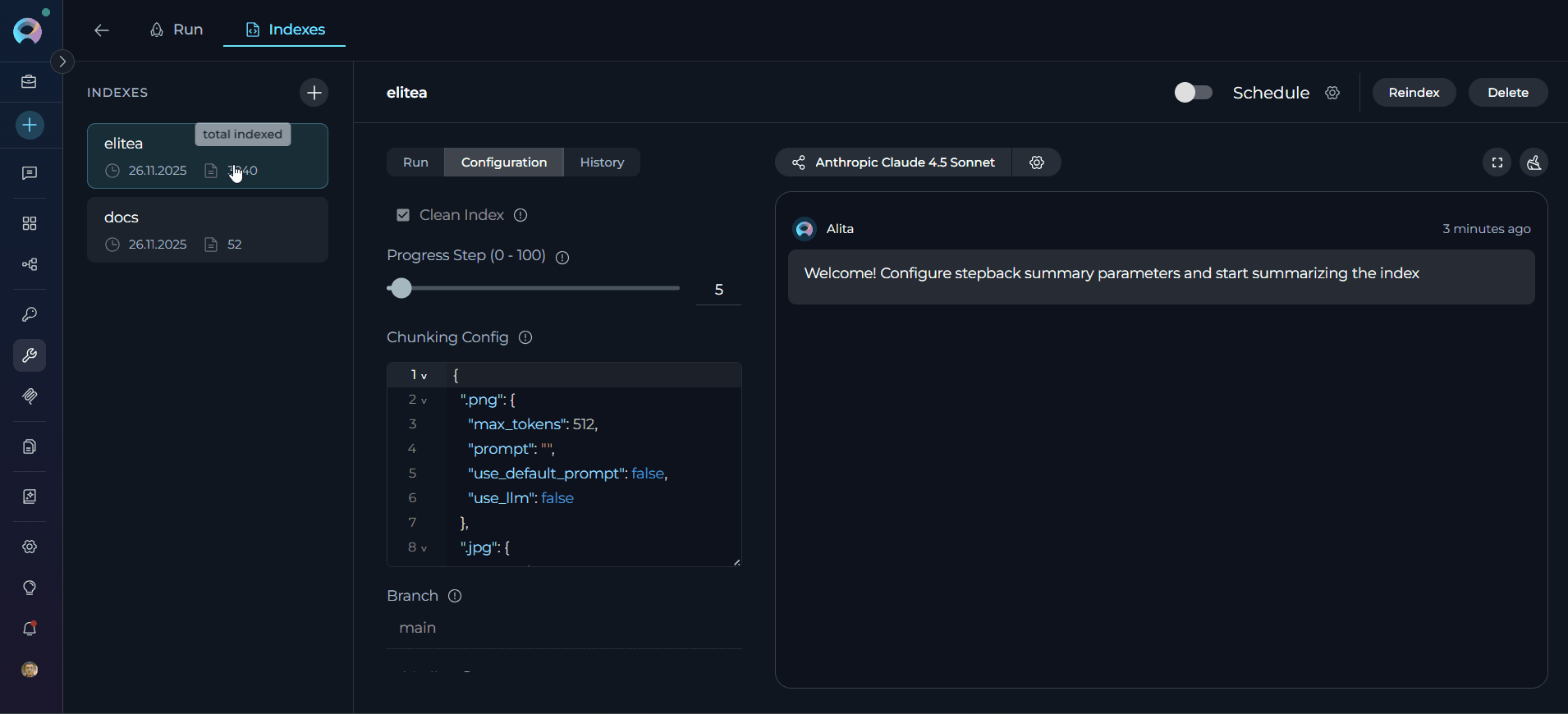The image size is (1568, 714).
Task: Collapse the .png block at line 2
Action: click(424, 400)
